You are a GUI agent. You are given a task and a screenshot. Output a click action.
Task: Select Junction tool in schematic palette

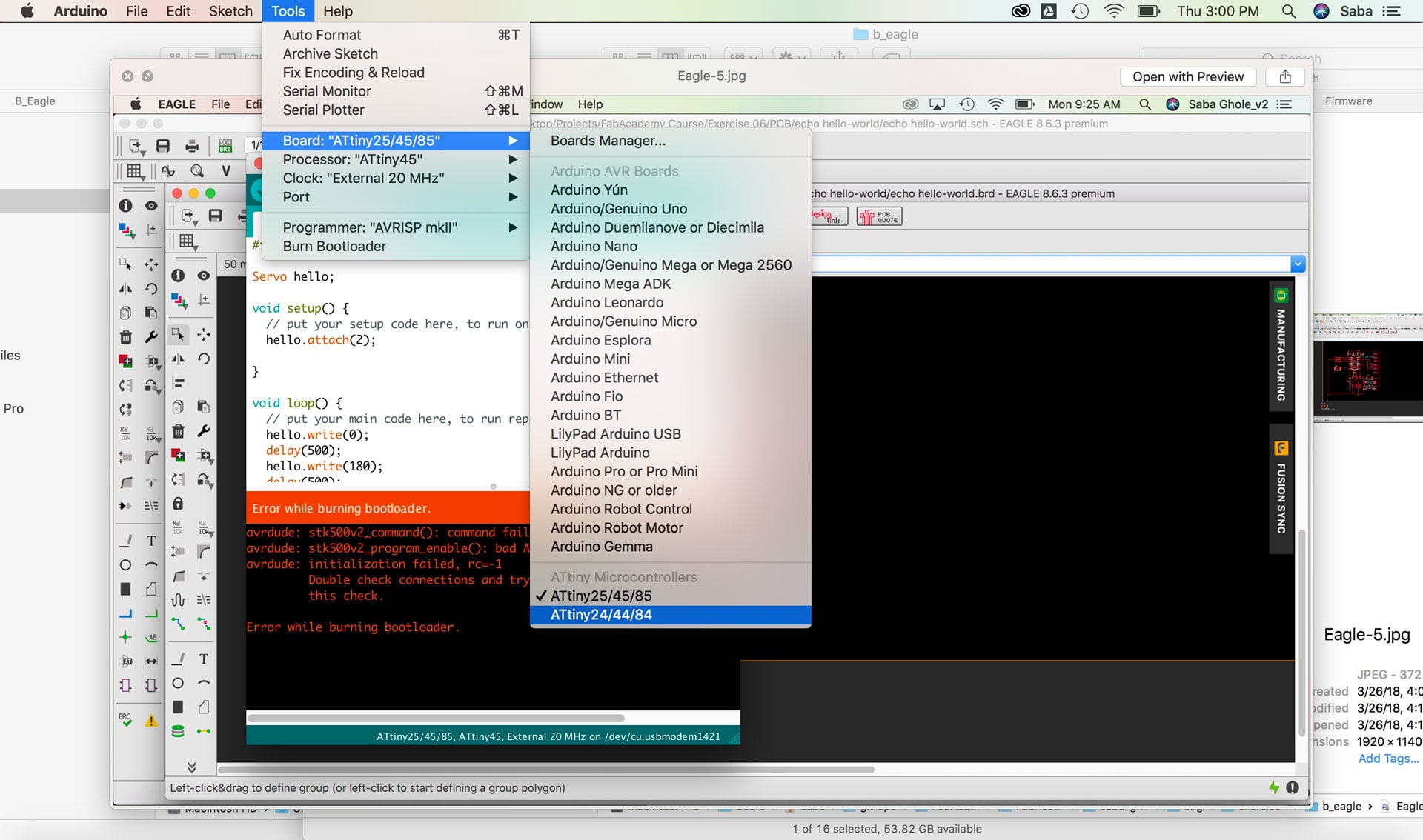[x=126, y=637]
